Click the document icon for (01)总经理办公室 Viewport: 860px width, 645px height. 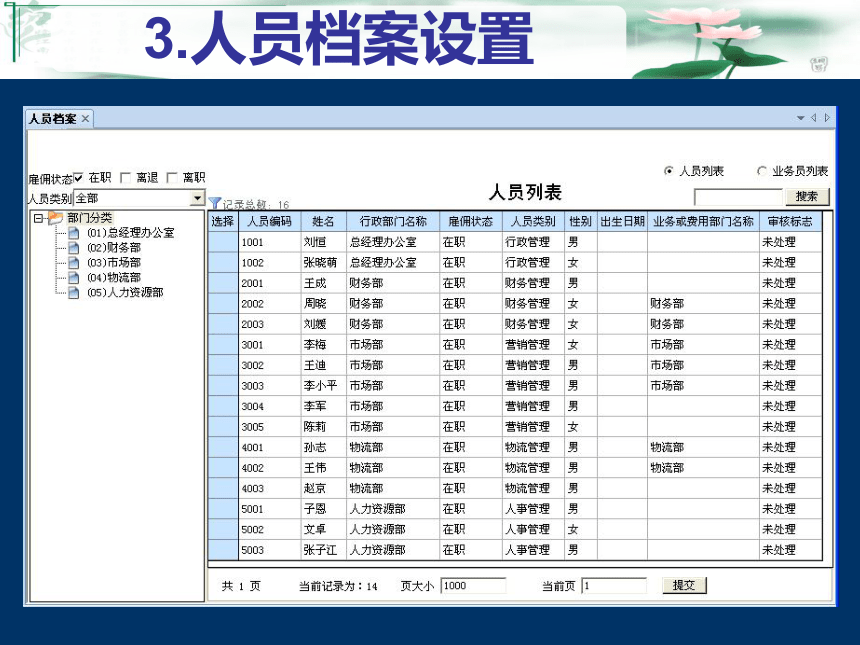click(x=74, y=233)
